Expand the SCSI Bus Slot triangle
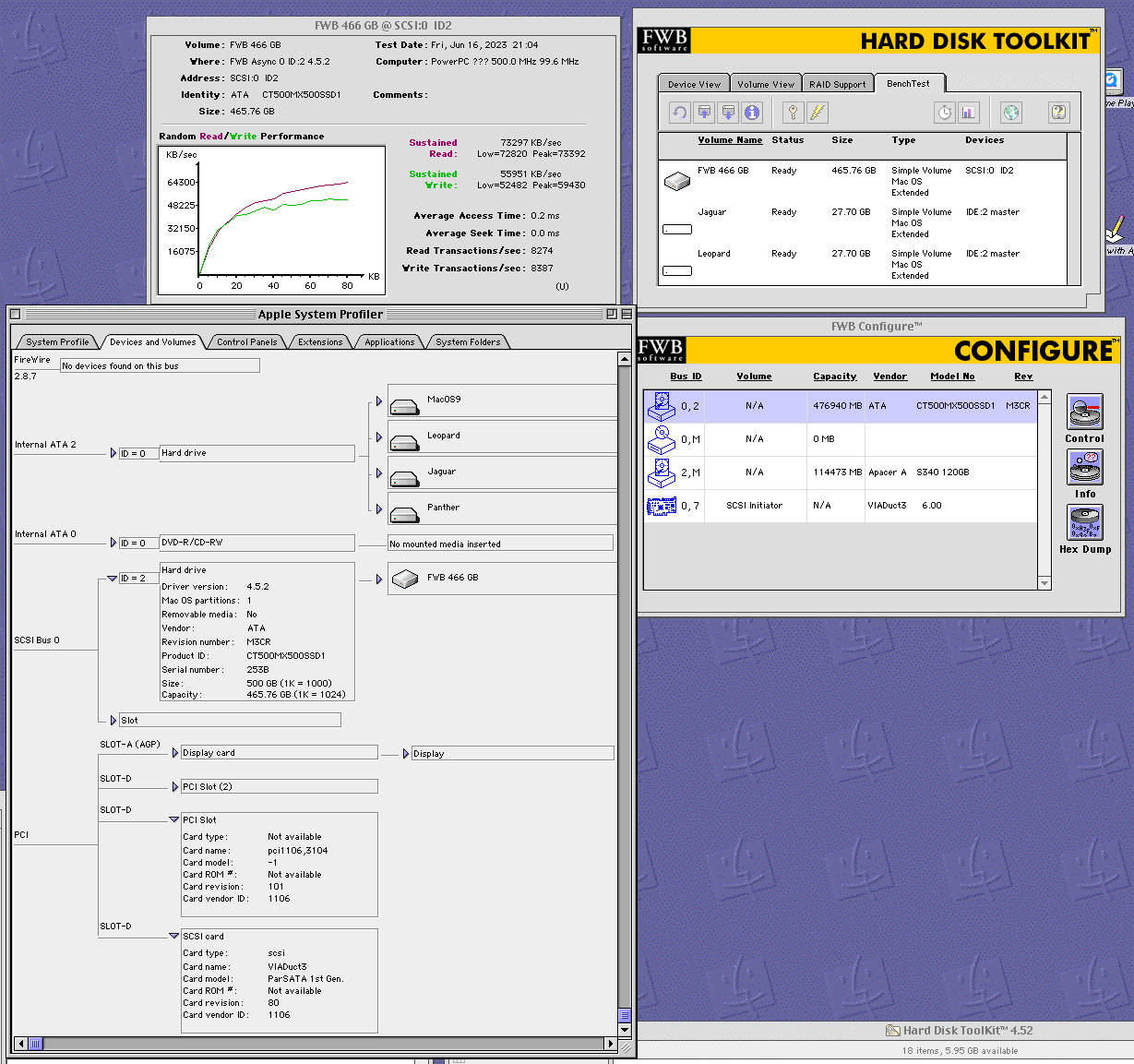1134x1064 pixels. [x=113, y=721]
